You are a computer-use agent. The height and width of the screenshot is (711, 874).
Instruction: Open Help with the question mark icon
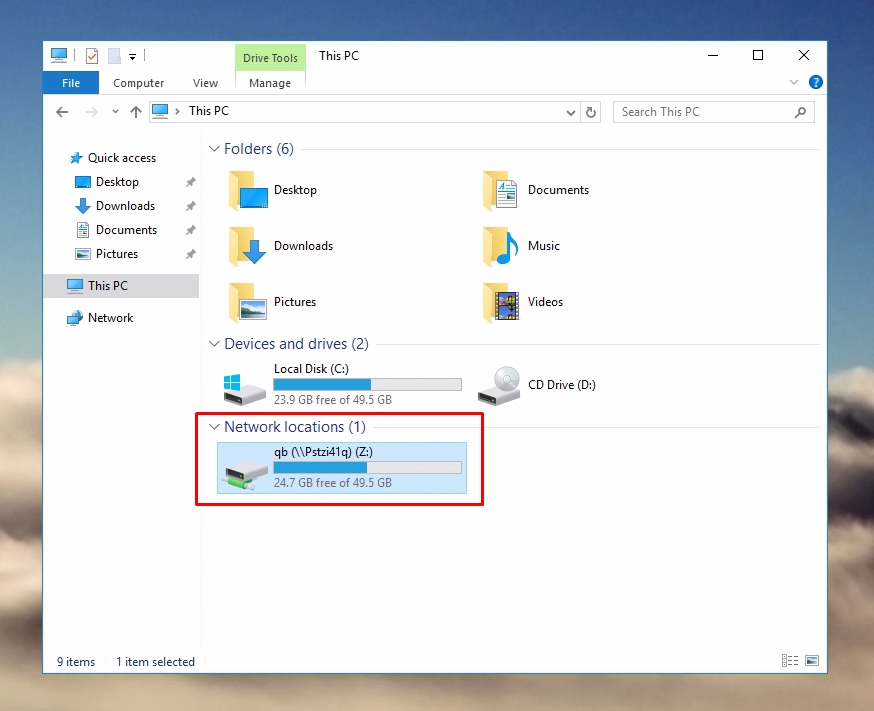(x=815, y=82)
